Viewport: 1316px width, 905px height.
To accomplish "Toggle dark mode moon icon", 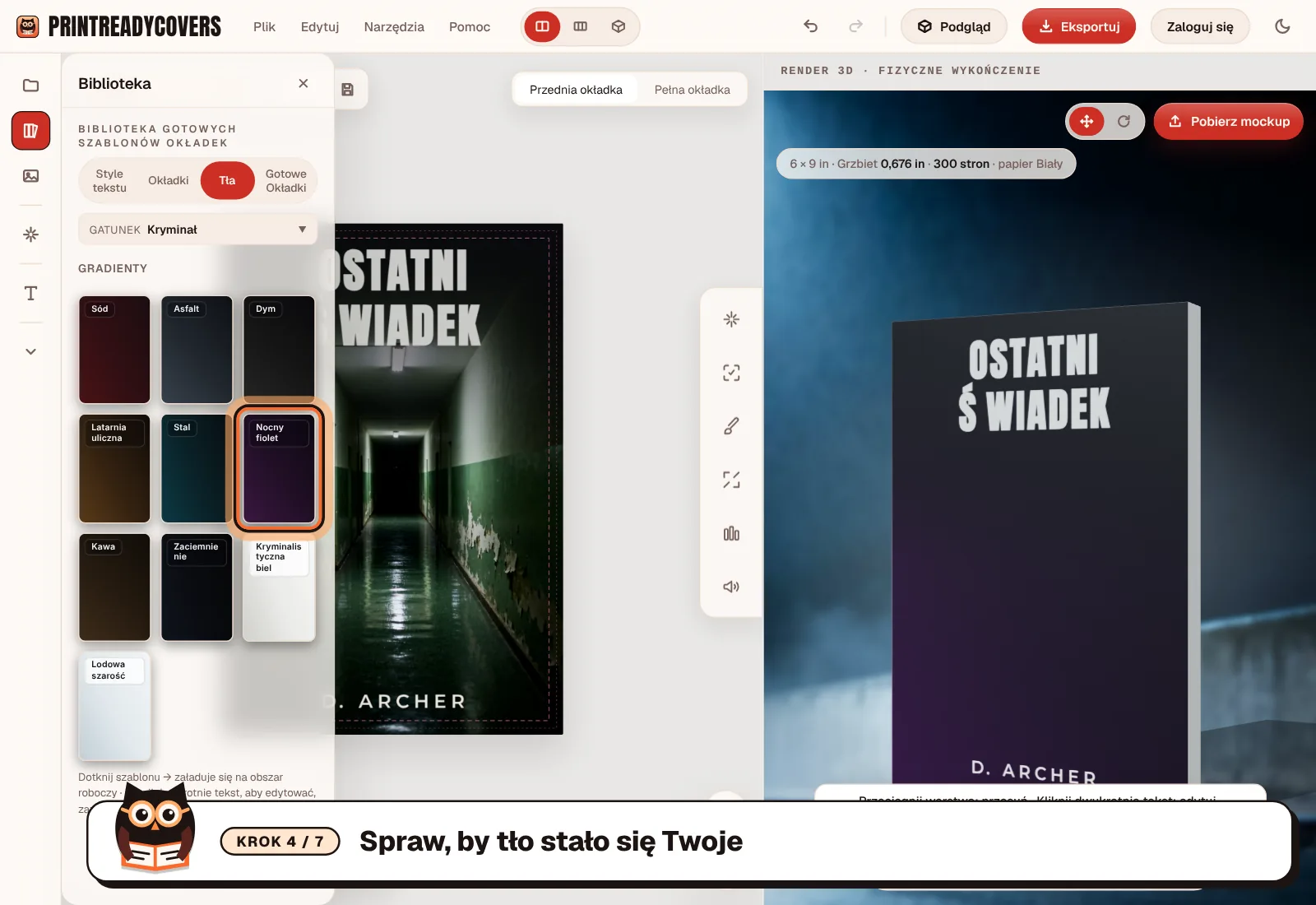I will pyautogui.click(x=1282, y=26).
